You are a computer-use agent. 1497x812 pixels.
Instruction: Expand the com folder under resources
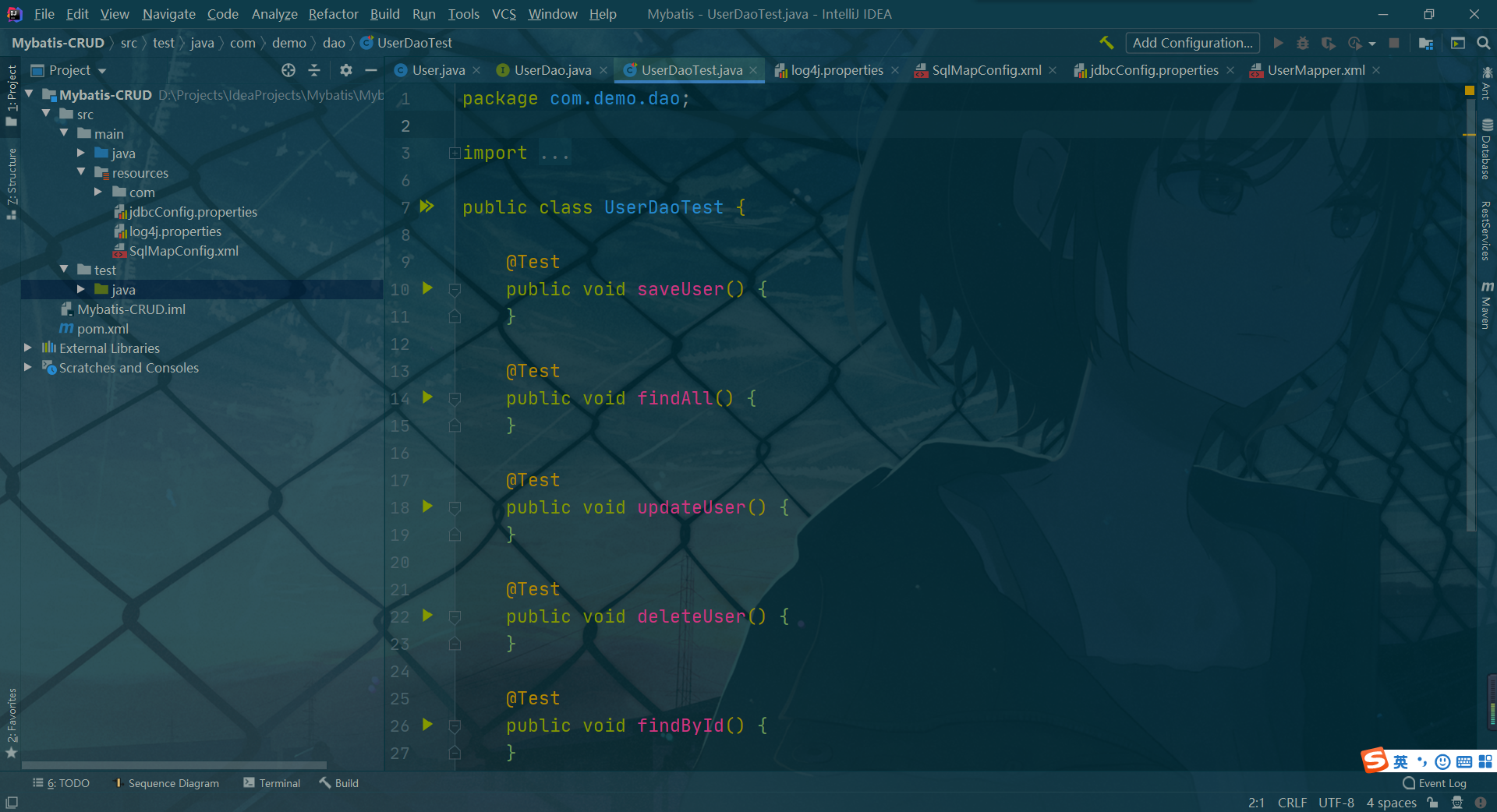[x=98, y=192]
